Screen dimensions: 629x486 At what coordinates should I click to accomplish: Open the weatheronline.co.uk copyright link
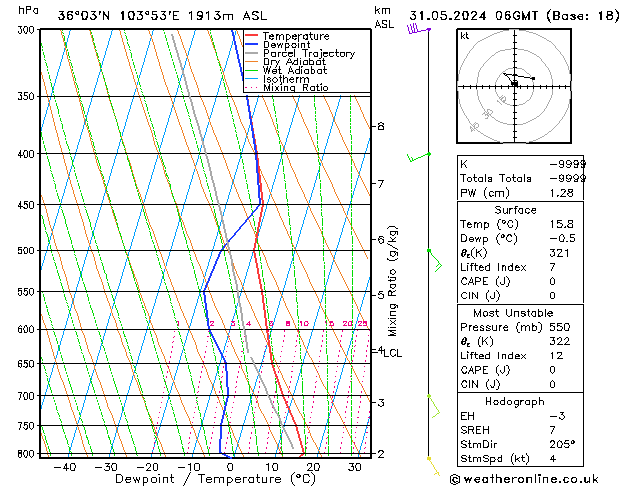click(524, 479)
